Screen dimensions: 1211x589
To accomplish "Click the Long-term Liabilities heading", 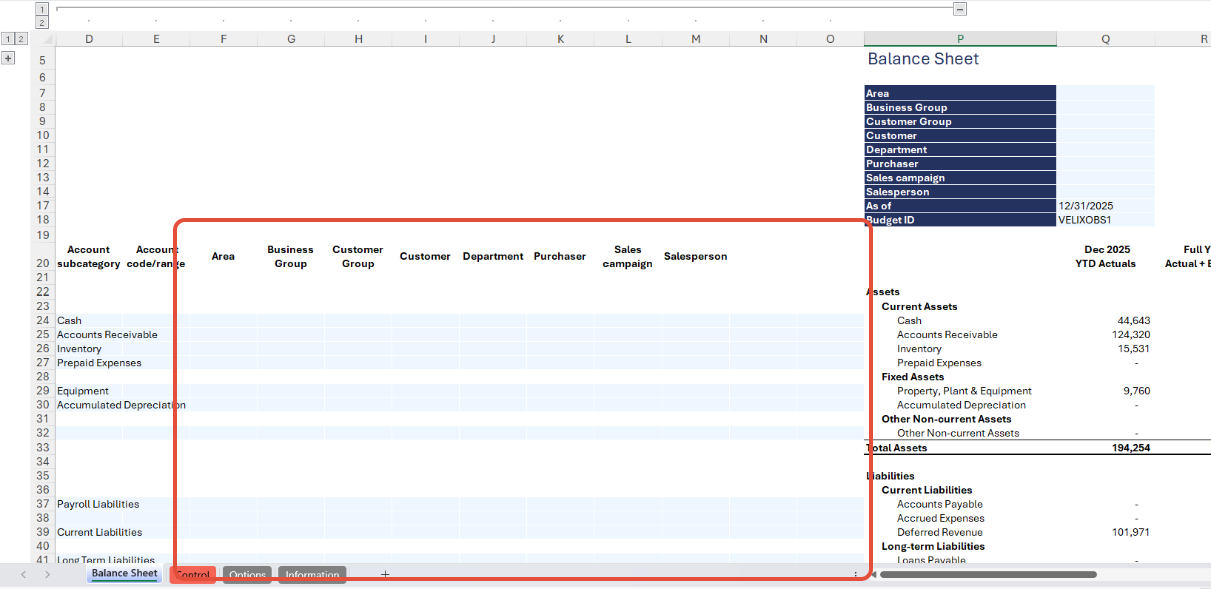I will (933, 546).
